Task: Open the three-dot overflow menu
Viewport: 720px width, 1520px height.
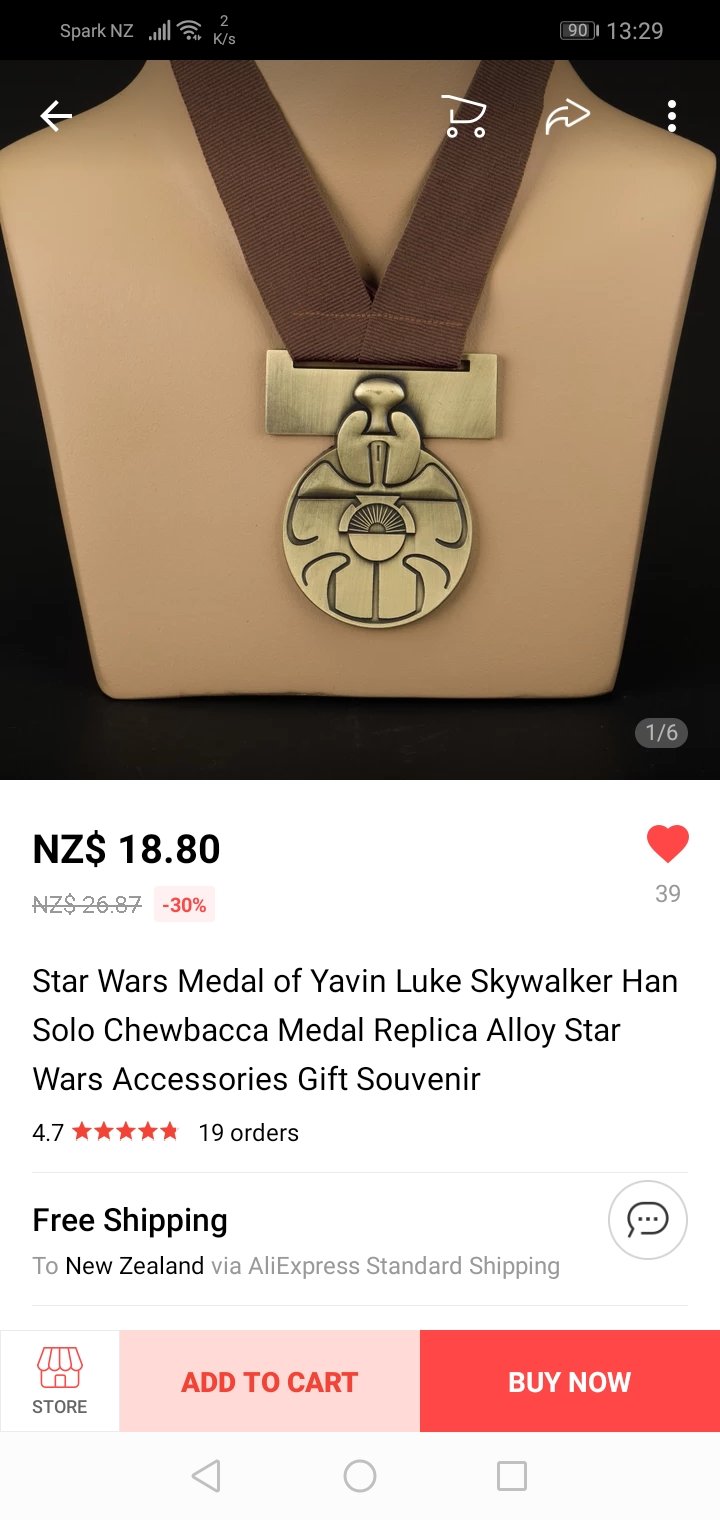Action: [x=672, y=116]
